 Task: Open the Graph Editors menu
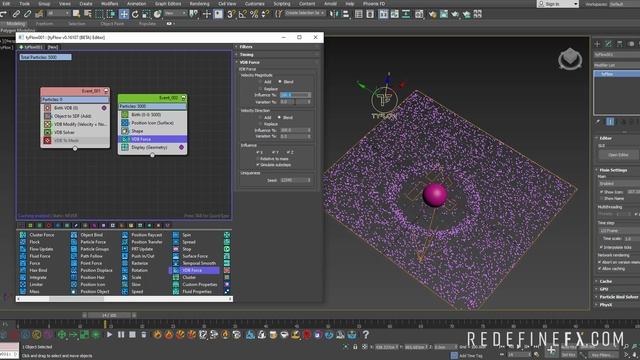(x=168, y=4)
